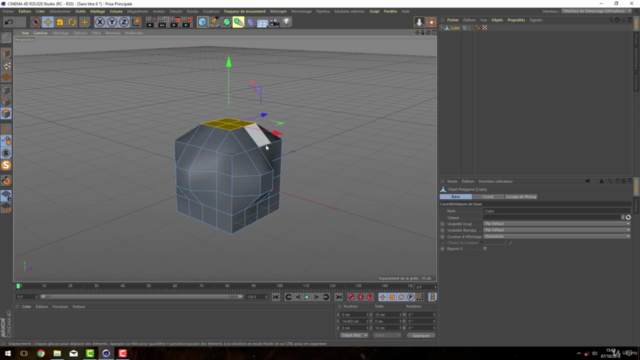Select the Cube object in object manager
This screenshot has width=640, height=360.
(455, 28)
